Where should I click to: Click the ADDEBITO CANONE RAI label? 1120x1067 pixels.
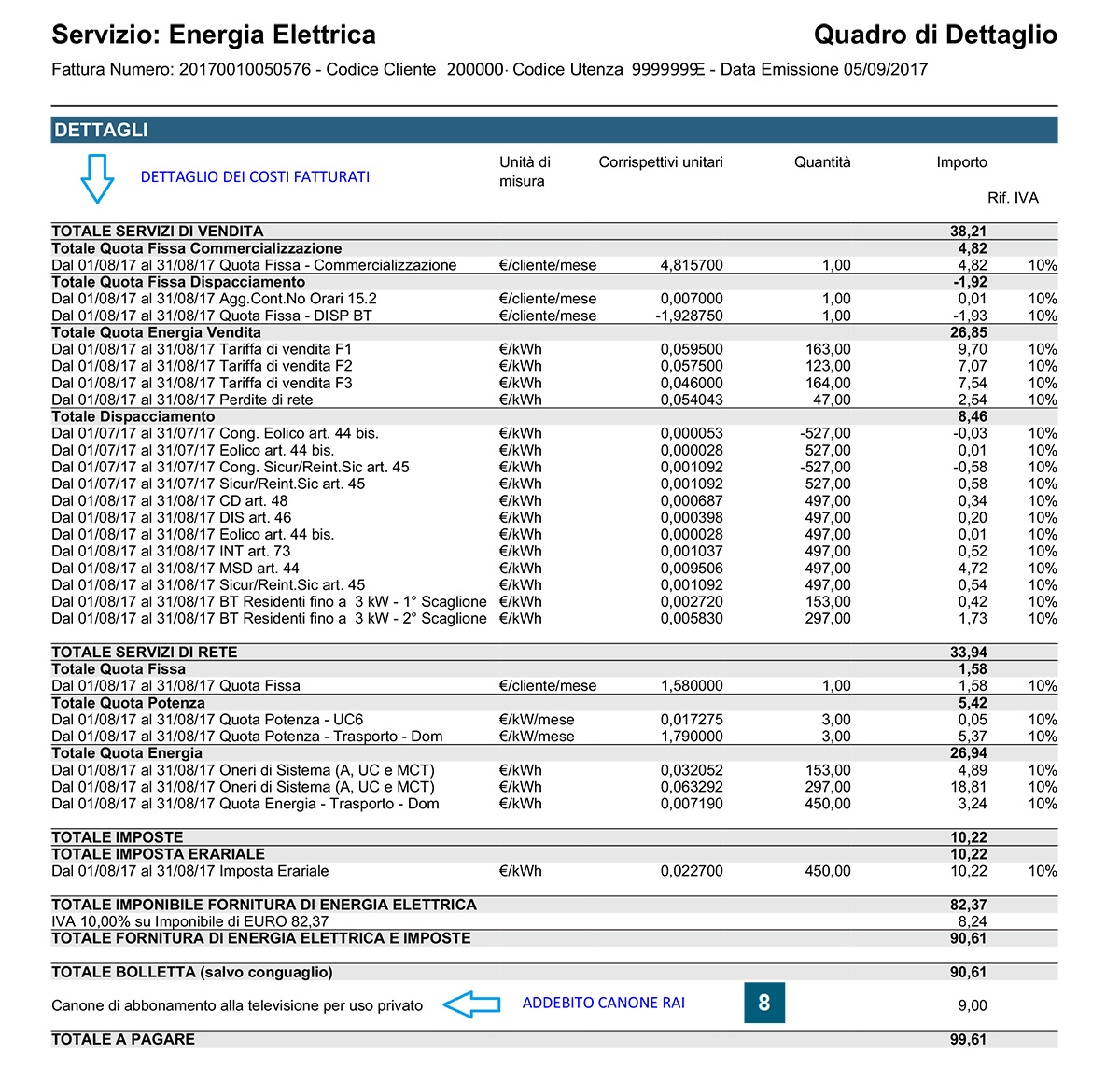[x=604, y=1003]
